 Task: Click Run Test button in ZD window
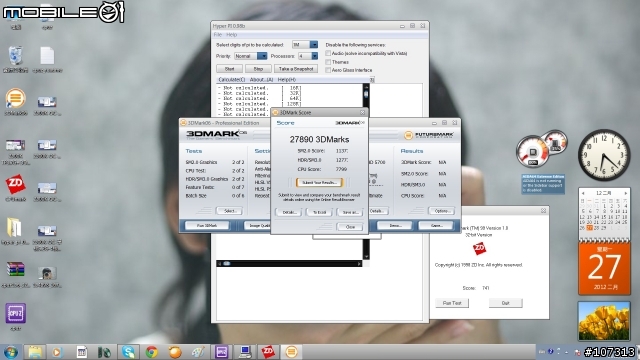452,303
